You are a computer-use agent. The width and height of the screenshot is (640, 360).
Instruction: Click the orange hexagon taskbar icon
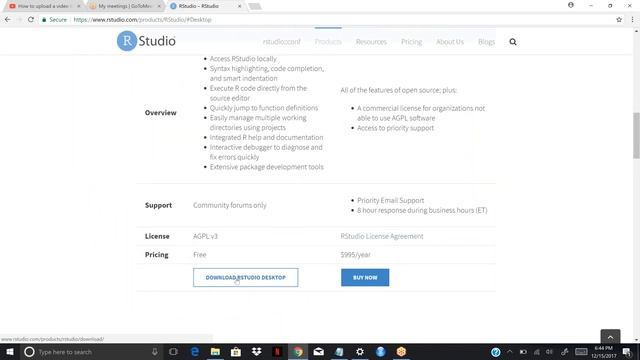click(401, 352)
